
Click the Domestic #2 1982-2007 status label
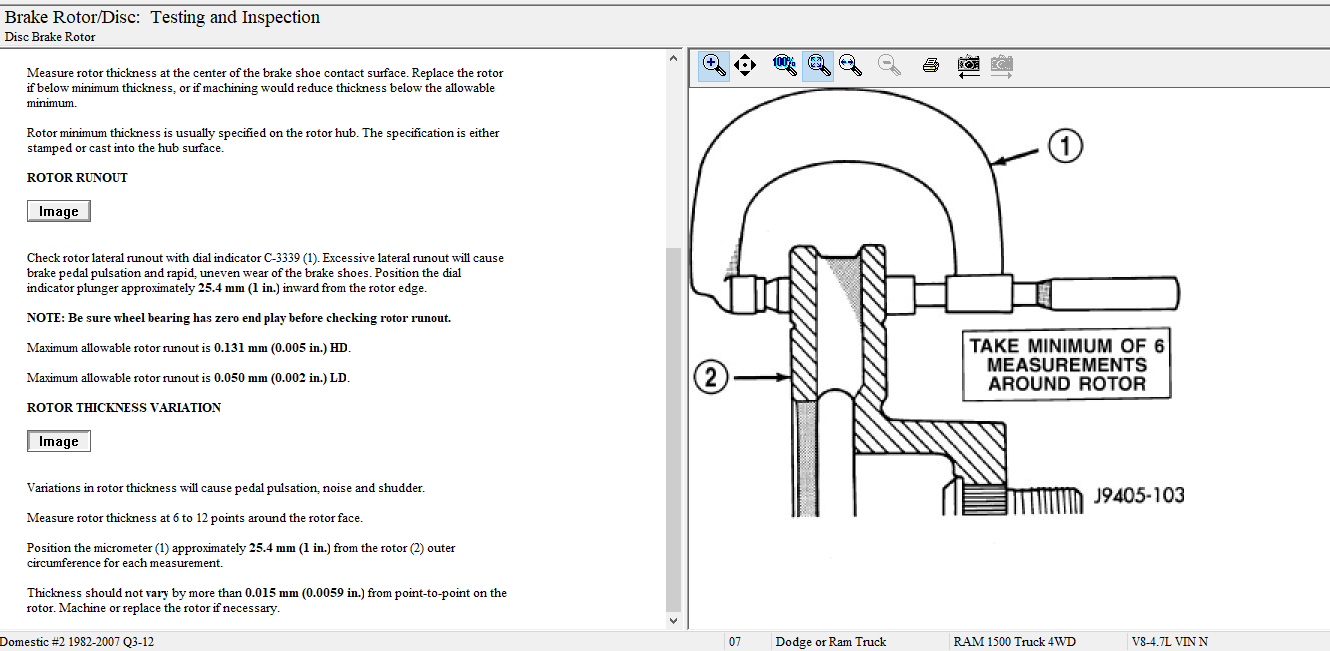click(x=78, y=641)
